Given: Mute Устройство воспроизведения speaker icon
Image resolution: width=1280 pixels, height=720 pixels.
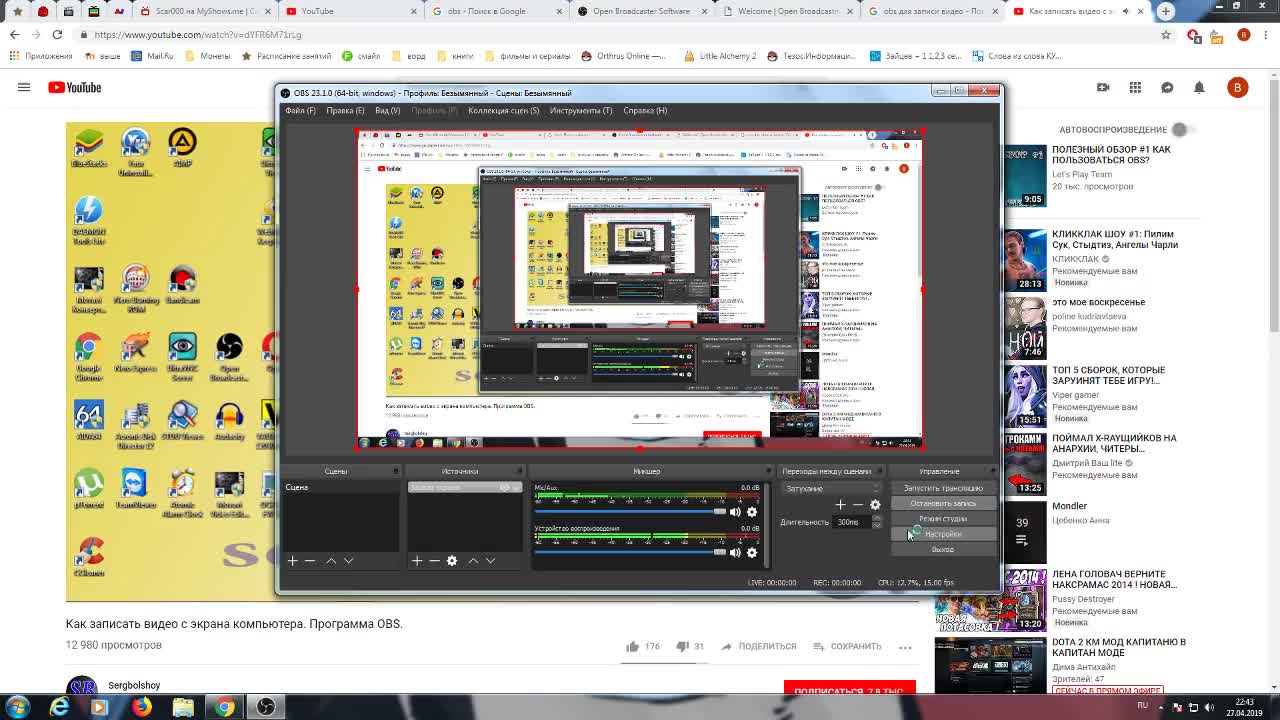Looking at the screenshot, I should pos(735,552).
